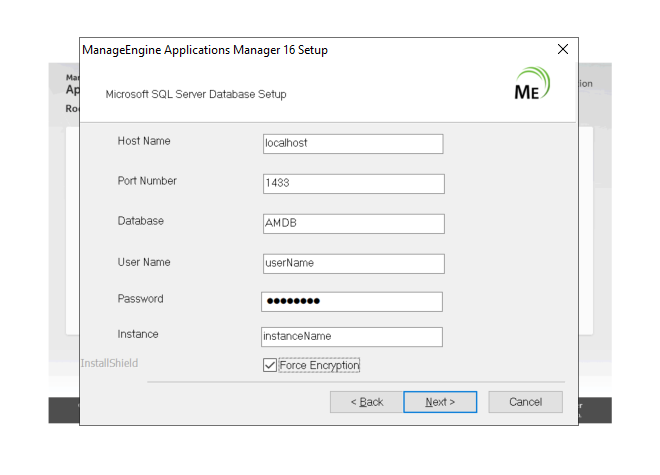Select the Port Number field showing 1433
Viewport: 660px width, 475px height.
point(352,184)
